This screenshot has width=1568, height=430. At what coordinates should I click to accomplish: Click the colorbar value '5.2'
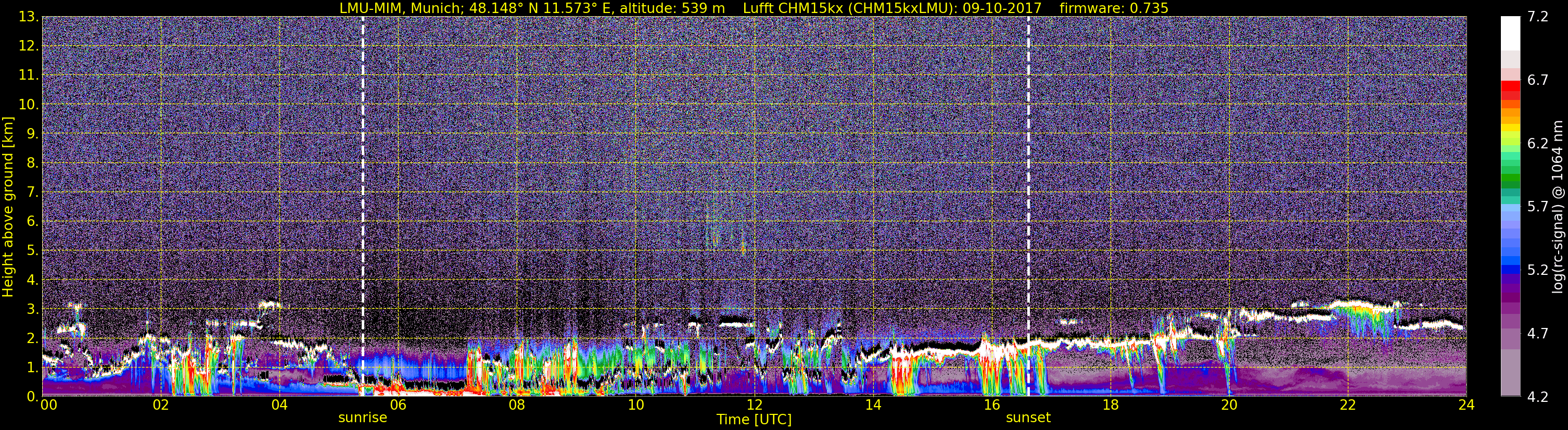pos(1538,270)
